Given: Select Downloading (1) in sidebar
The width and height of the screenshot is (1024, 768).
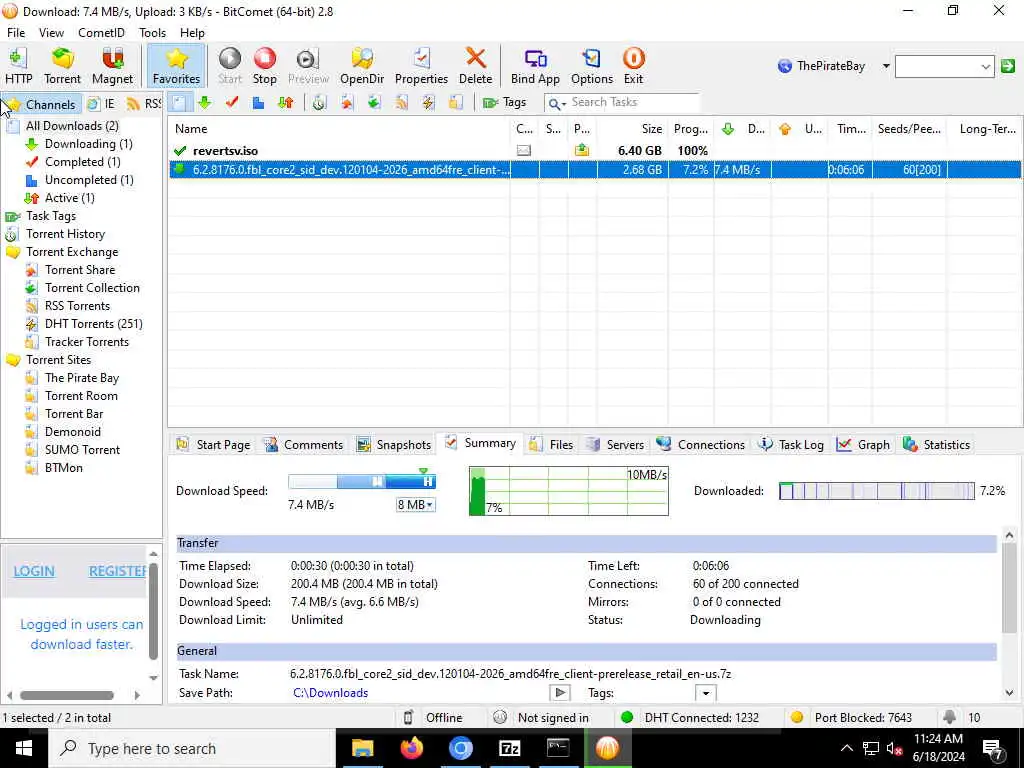Looking at the screenshot, I should [88, 144].
